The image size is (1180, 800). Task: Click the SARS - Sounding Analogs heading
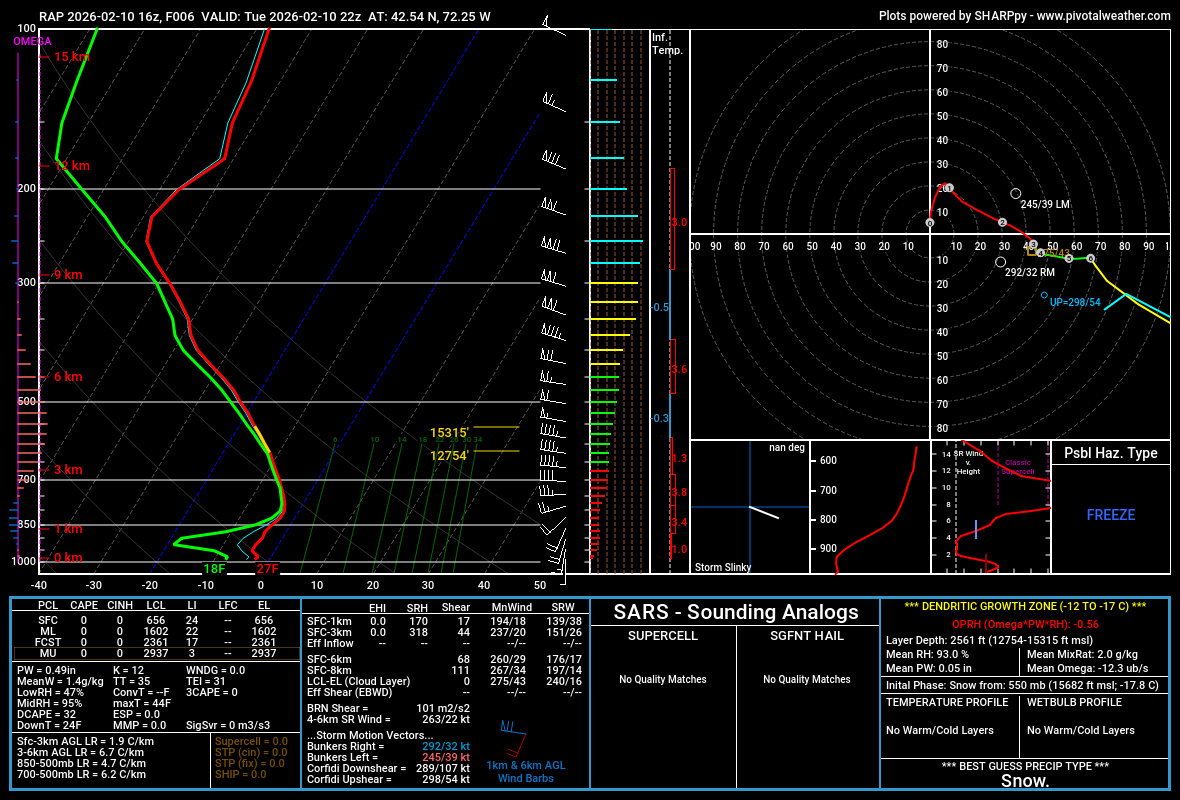(x=736, y=612)
